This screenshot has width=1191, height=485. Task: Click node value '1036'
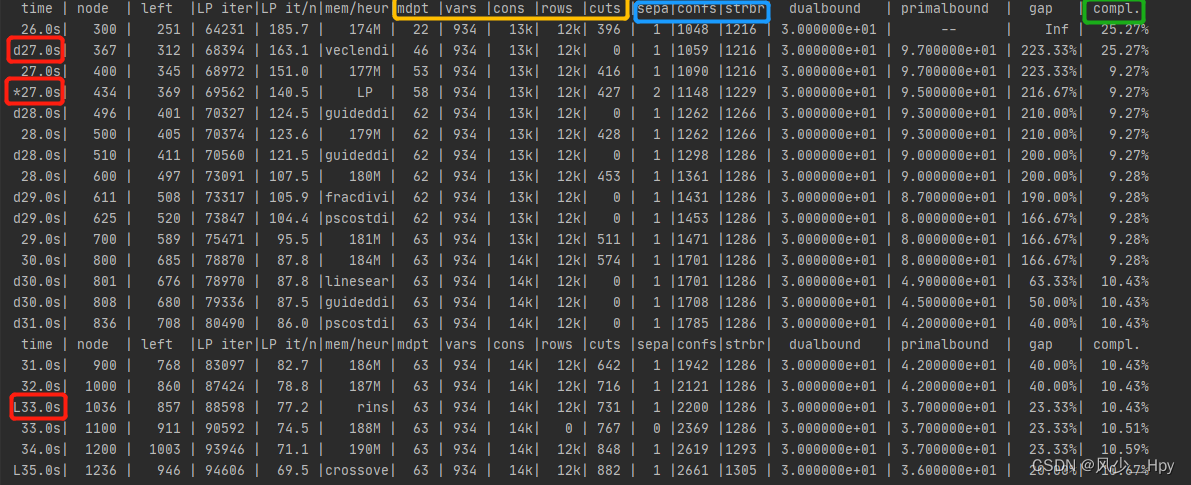[x=100, y=408]
